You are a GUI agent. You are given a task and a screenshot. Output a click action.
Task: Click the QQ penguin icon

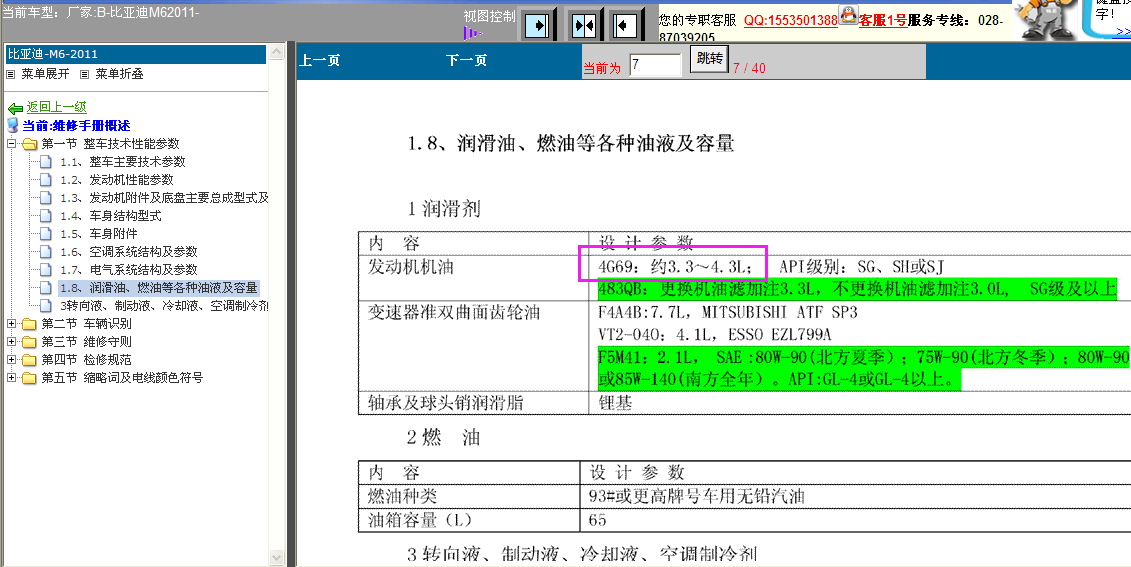pyautogui.click(x=848, y=15)
